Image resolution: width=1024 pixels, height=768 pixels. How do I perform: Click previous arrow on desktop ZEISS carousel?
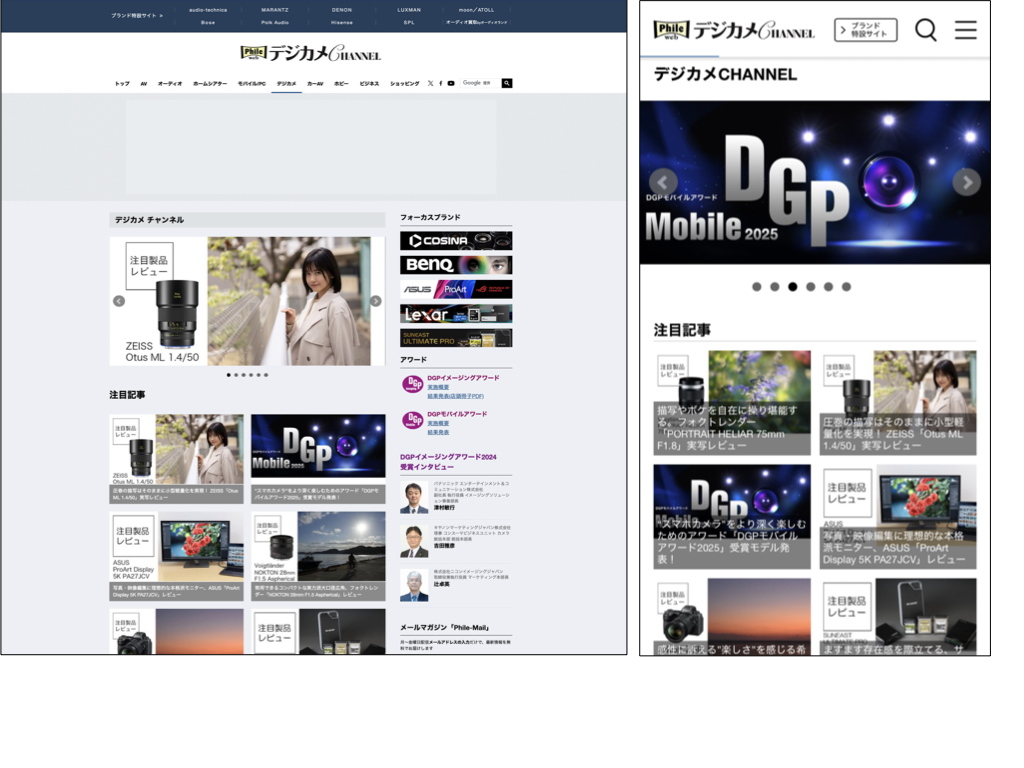point(119,301)
